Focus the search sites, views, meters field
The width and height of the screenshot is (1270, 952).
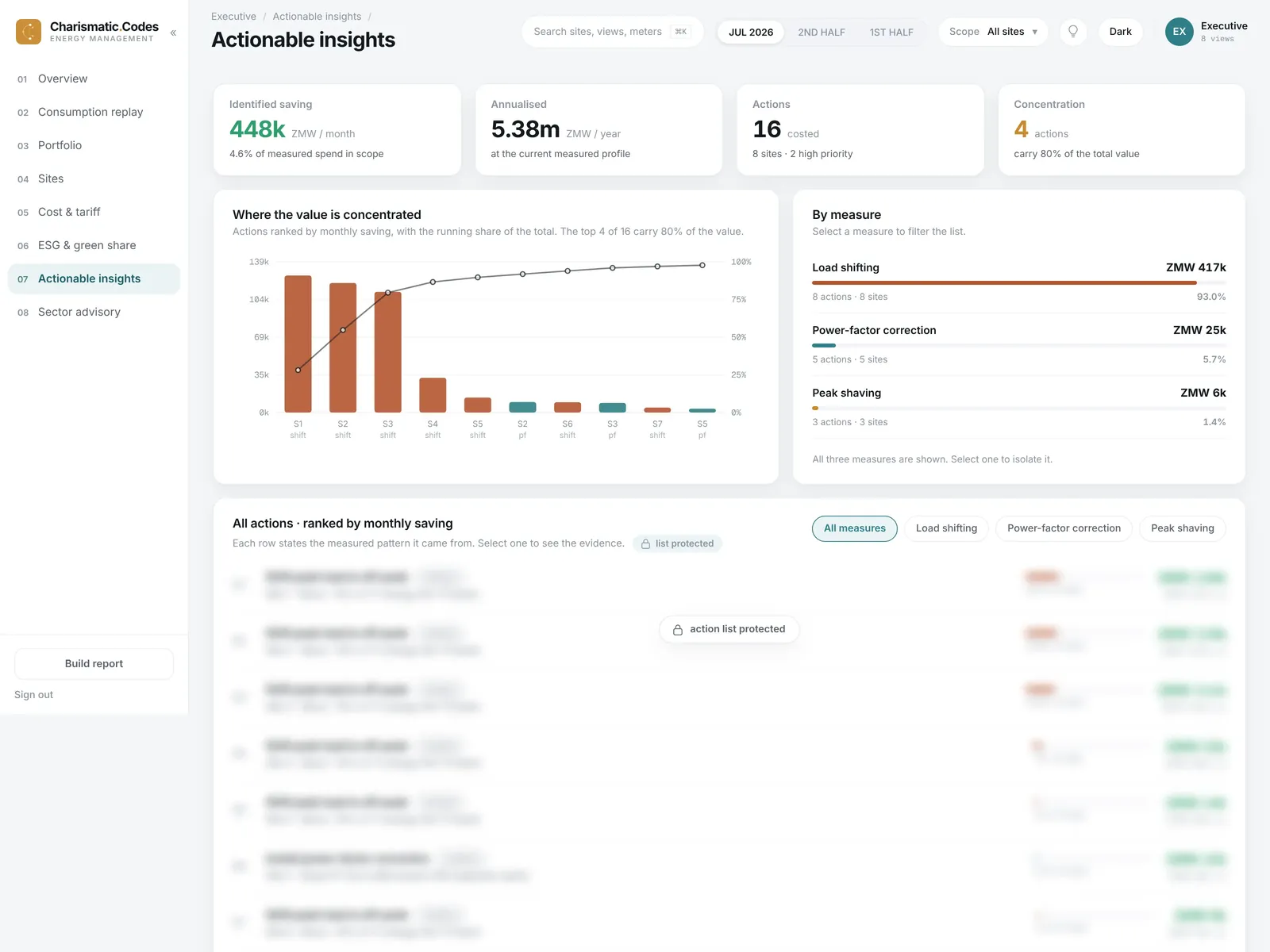point(612,32)
